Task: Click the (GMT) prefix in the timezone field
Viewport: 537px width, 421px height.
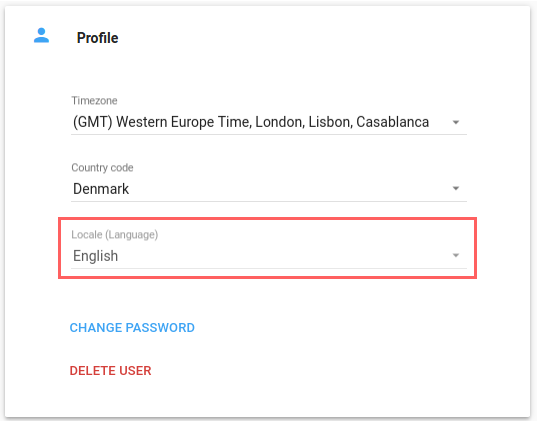Action: (x=93, y=122)
